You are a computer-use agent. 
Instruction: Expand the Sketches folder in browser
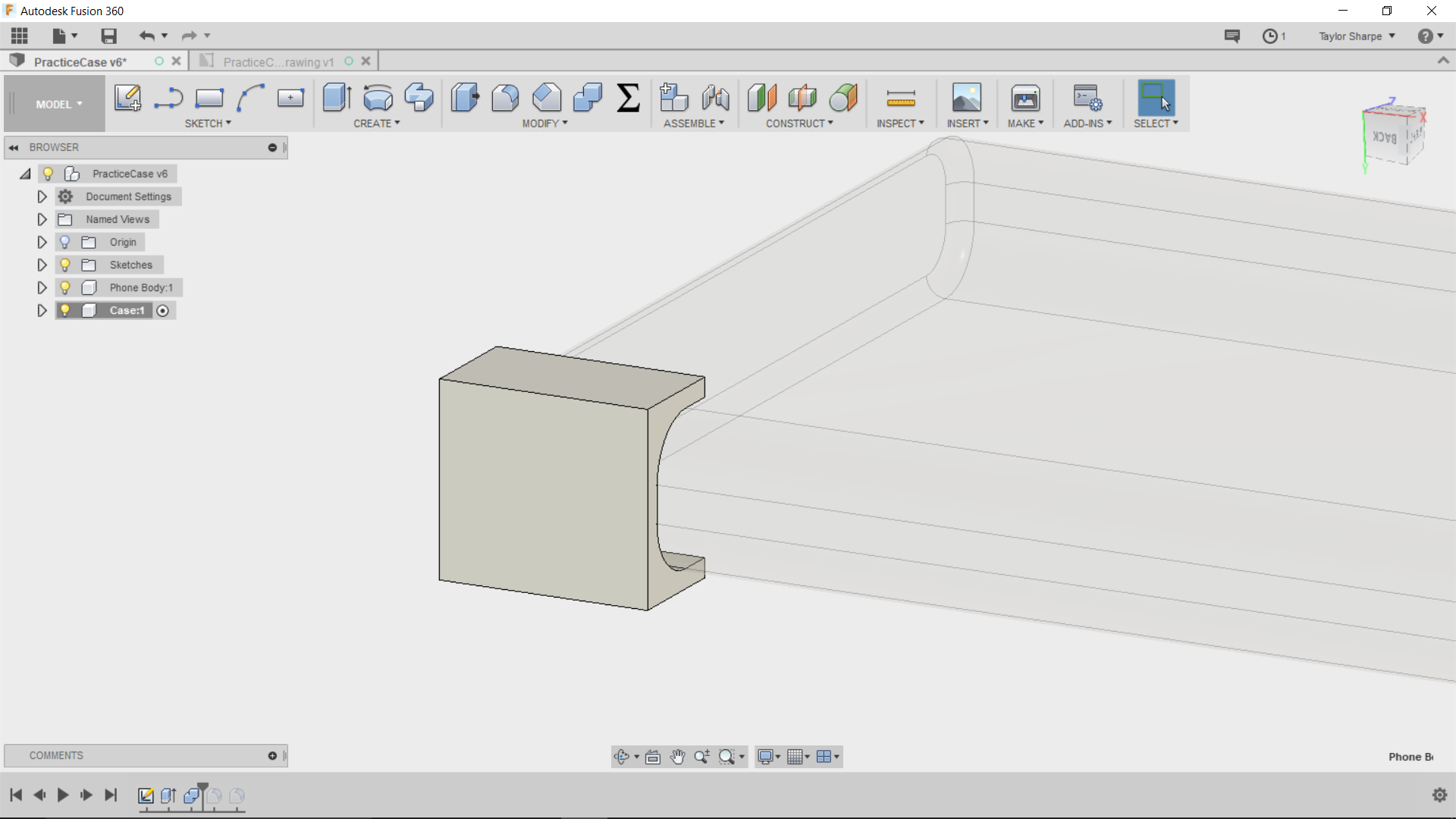pos(42,264)
